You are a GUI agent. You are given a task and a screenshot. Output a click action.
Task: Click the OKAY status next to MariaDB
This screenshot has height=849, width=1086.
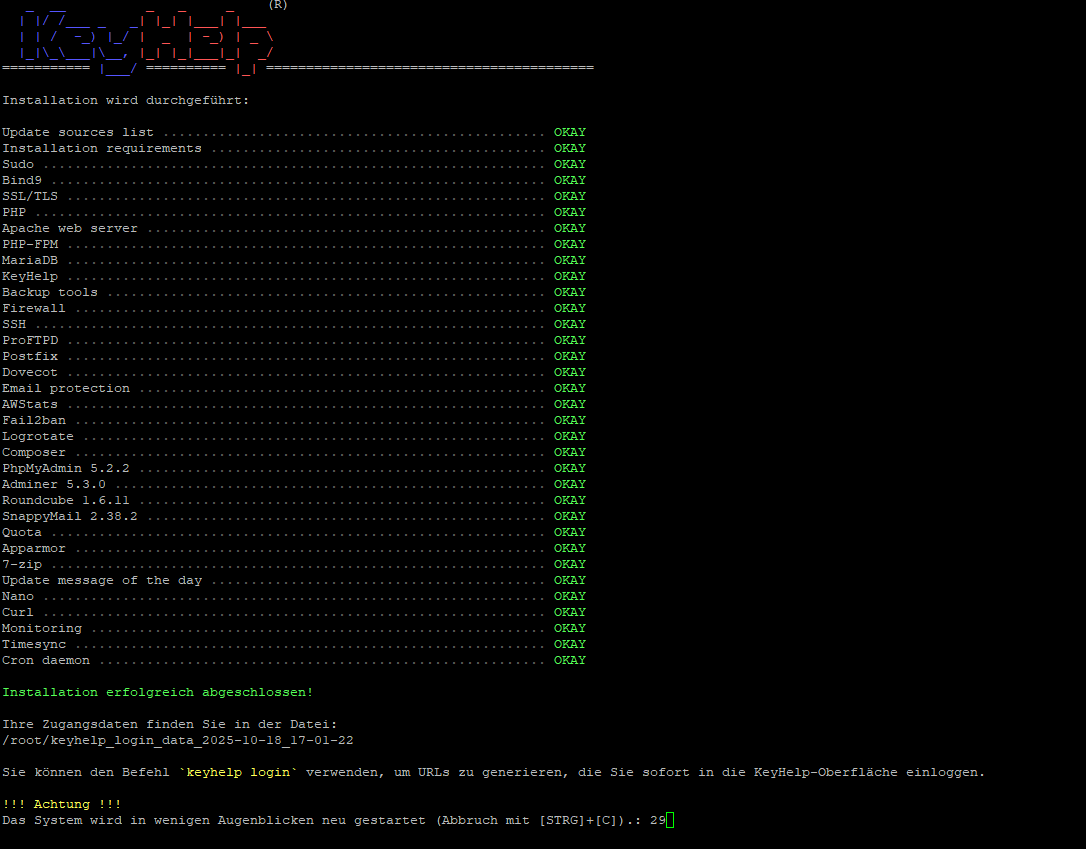(570, 261)
